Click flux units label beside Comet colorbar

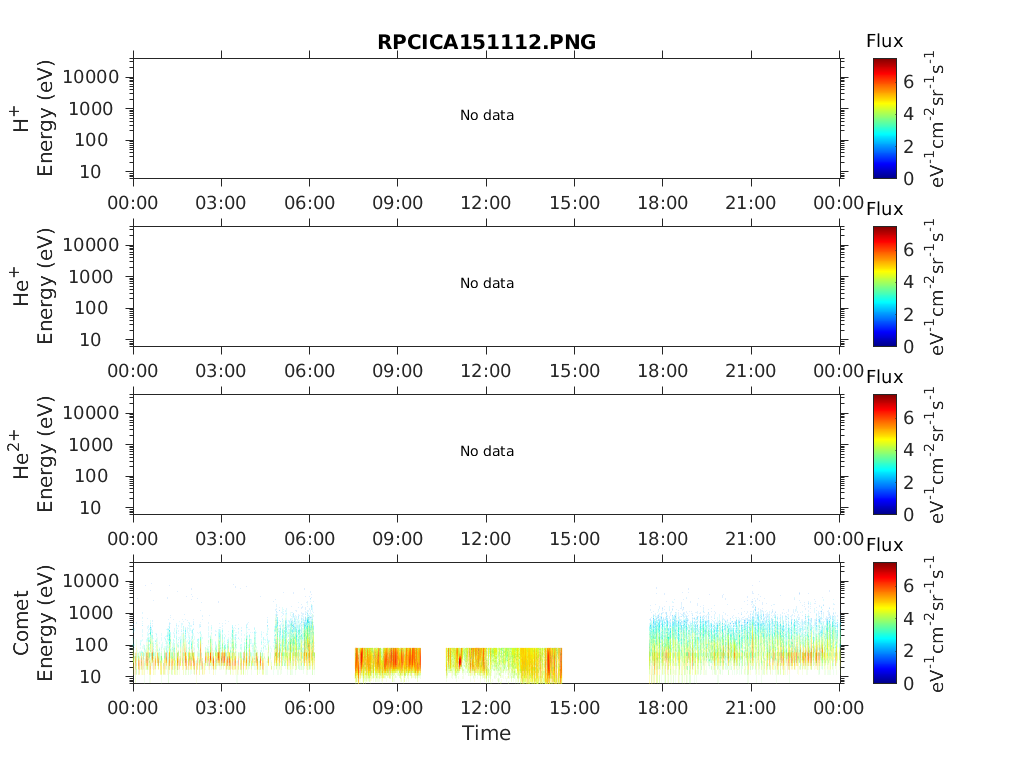pyautogui.click(x=935, y=622)
